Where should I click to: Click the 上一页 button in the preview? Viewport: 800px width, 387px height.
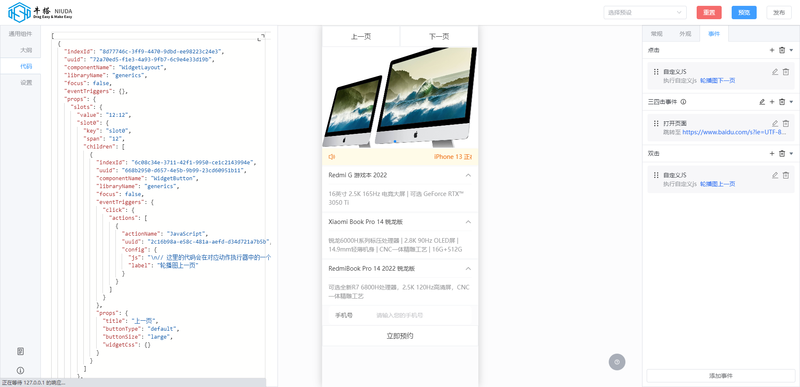361,36
